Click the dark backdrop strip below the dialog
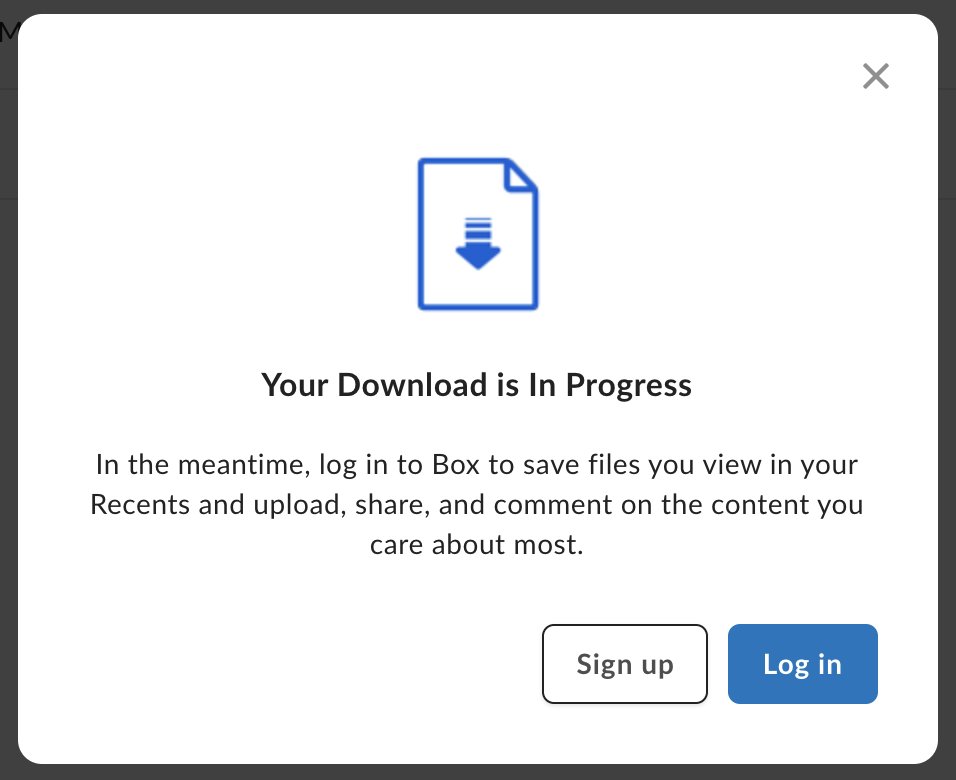Screen dimensions: 956x780 pyautogui.click(x=478, y=772)
